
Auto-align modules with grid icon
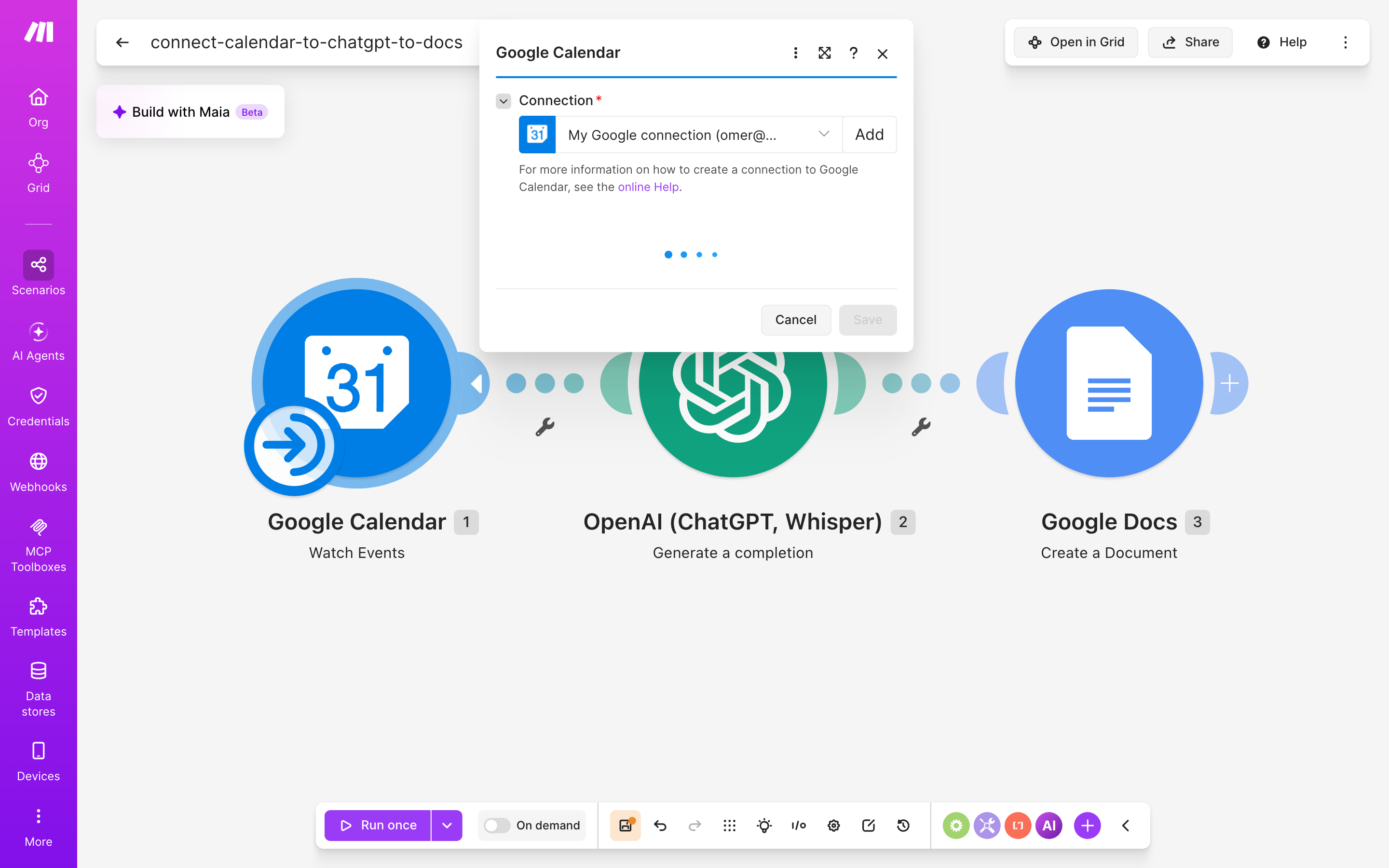(x=730, y=826)
